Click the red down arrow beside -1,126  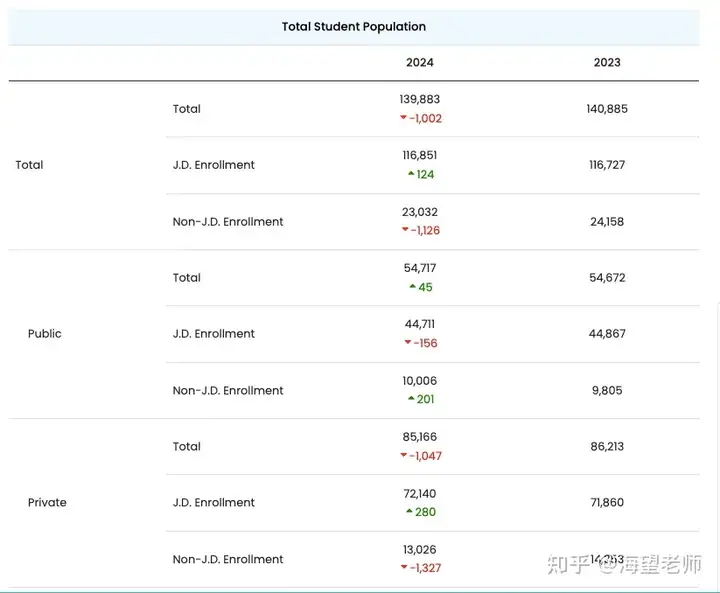(x=405, y=230)
